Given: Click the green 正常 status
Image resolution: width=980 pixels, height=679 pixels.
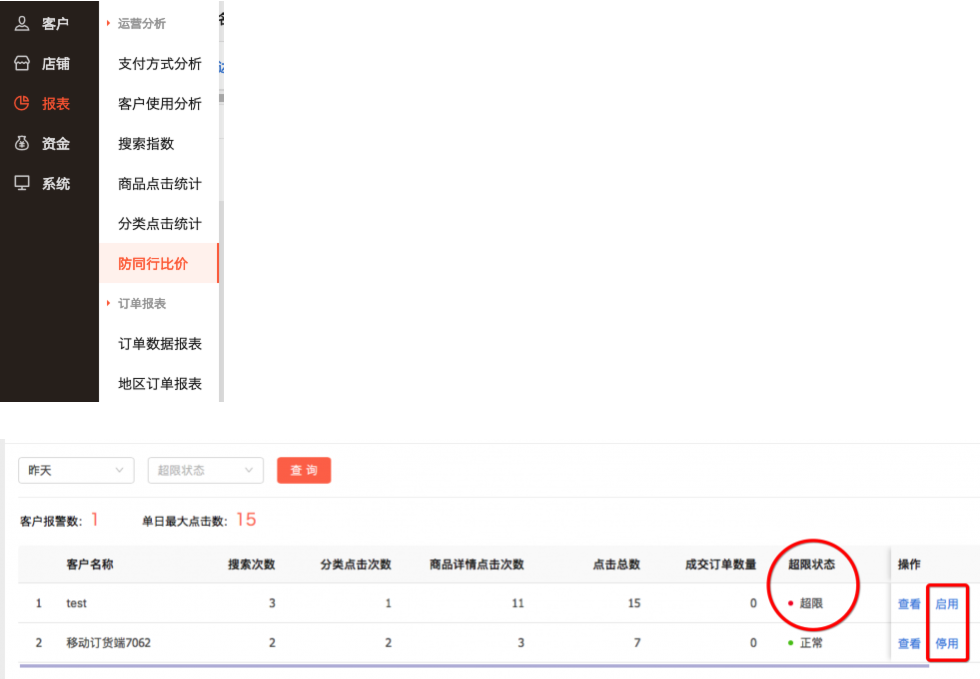Looking at the screenshot, I should [x=806, y=643].
